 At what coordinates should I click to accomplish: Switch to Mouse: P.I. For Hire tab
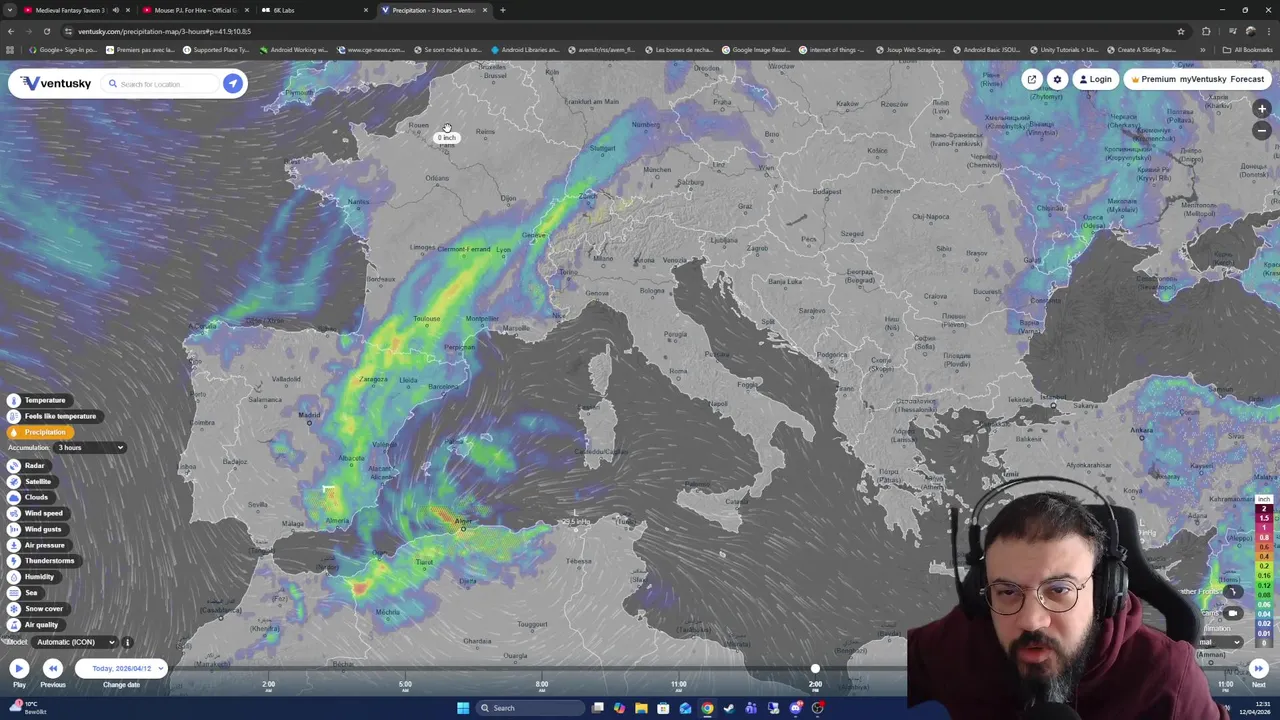(x=195, y=10)
